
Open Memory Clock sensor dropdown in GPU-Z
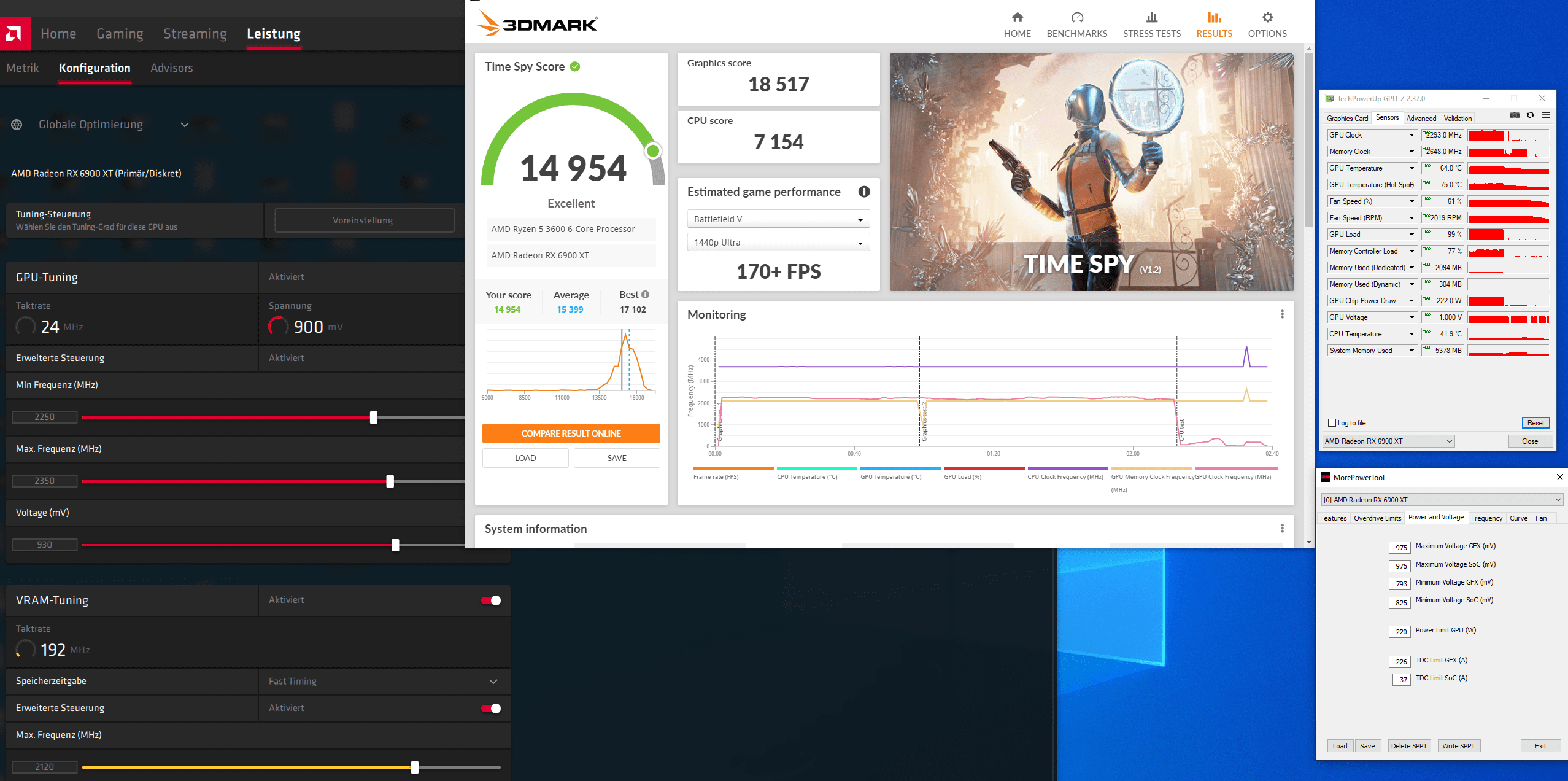[1412, 152]
